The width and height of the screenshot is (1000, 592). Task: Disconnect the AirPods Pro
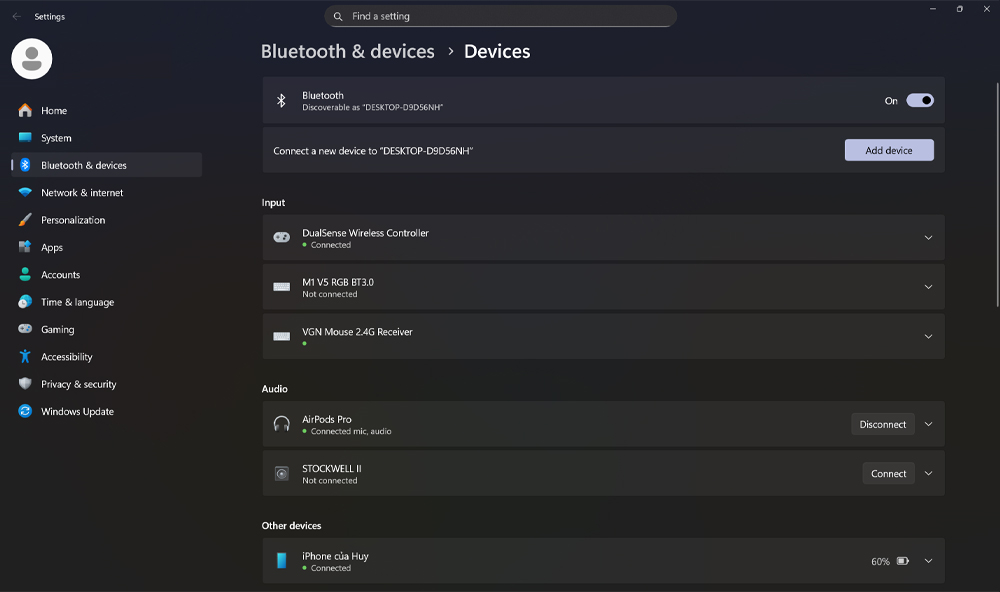[x=882, y=424]
